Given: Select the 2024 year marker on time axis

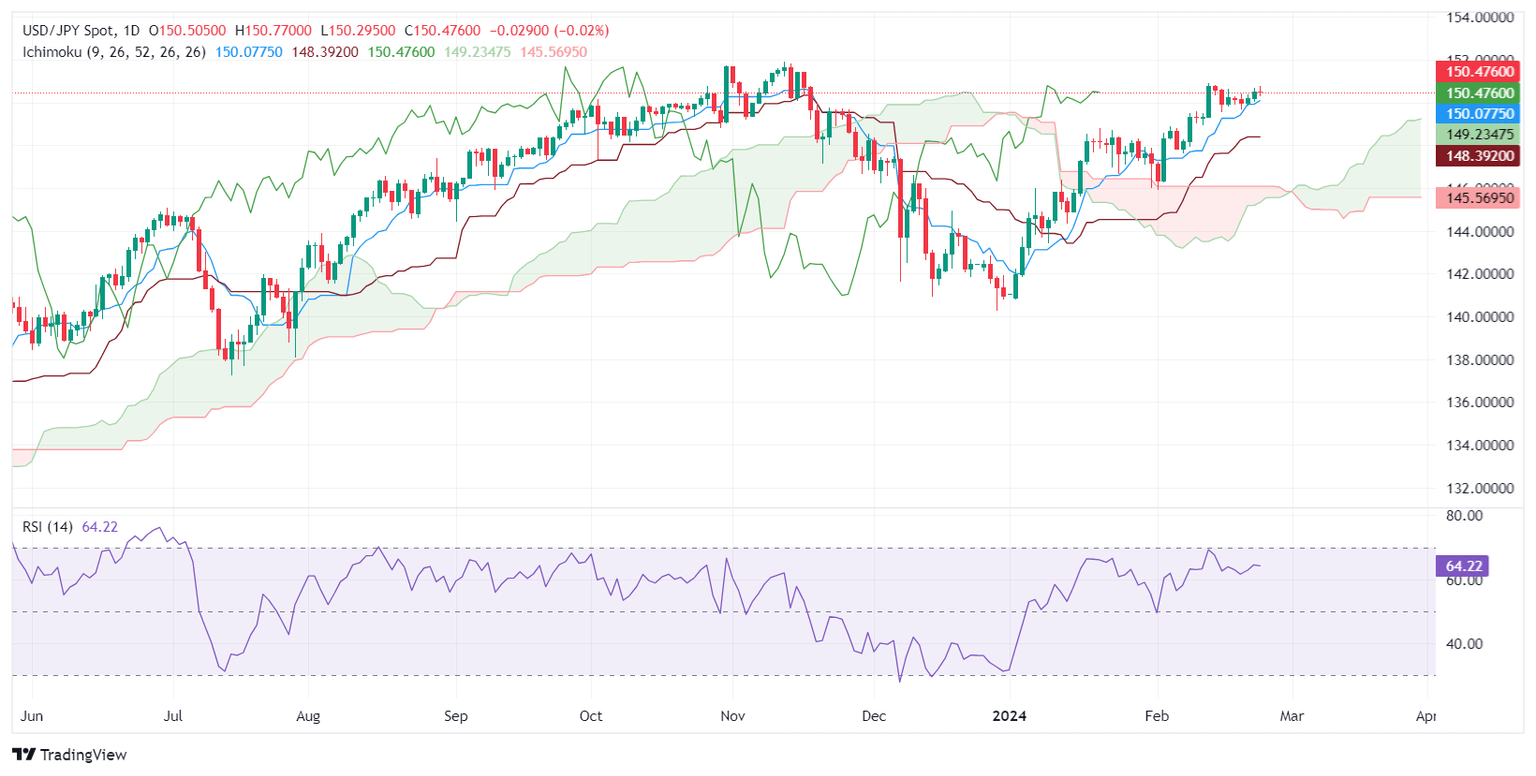Looking at the screenshot, I should [1009, 717].
